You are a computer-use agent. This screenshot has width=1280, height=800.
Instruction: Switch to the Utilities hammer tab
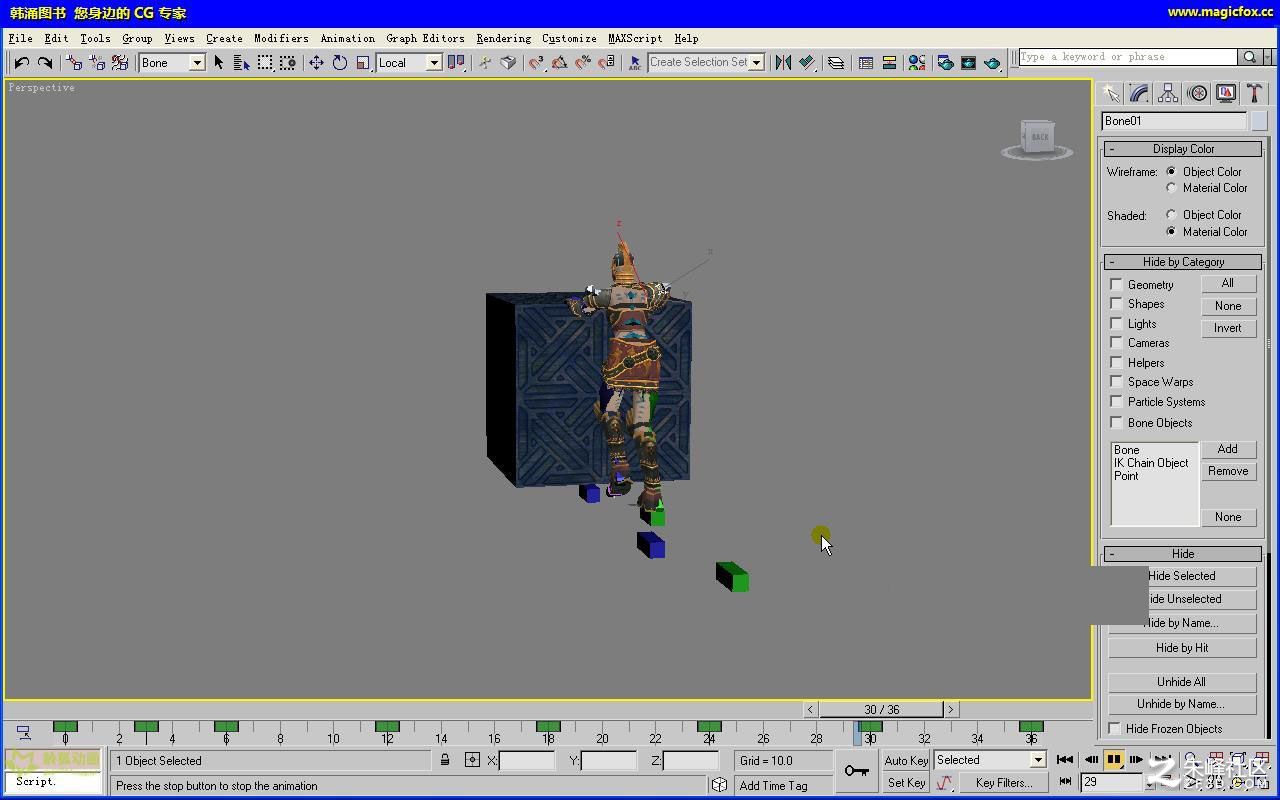coord(1254,93)
